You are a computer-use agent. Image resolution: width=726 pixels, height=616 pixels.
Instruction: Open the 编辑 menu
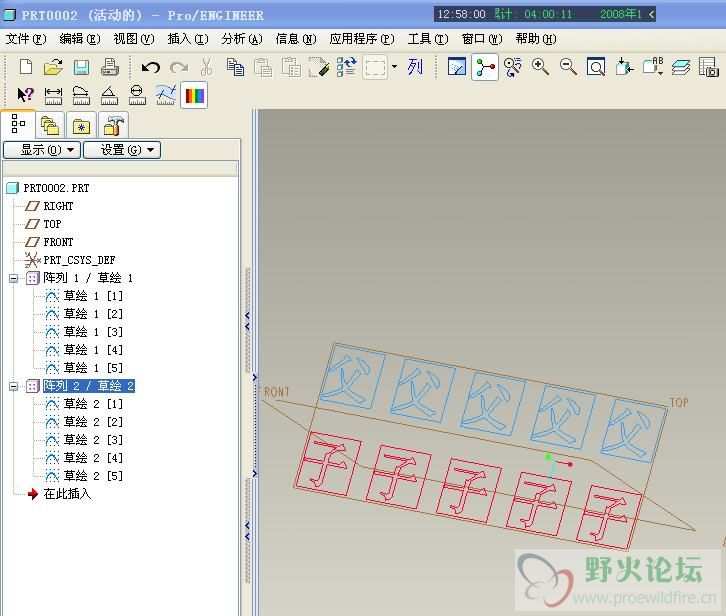[x=80, y=39]
